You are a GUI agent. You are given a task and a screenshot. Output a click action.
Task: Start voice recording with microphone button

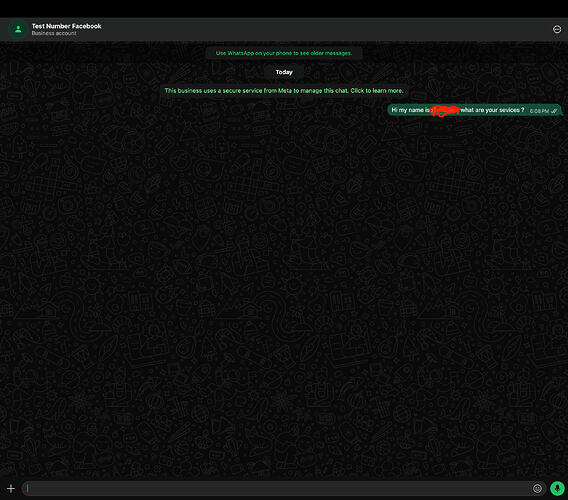(557, 488)
